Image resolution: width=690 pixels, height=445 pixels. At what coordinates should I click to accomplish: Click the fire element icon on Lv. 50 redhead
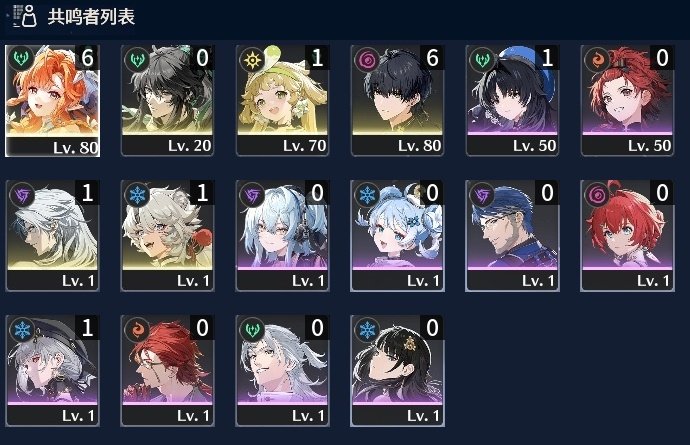click(597, 59)
